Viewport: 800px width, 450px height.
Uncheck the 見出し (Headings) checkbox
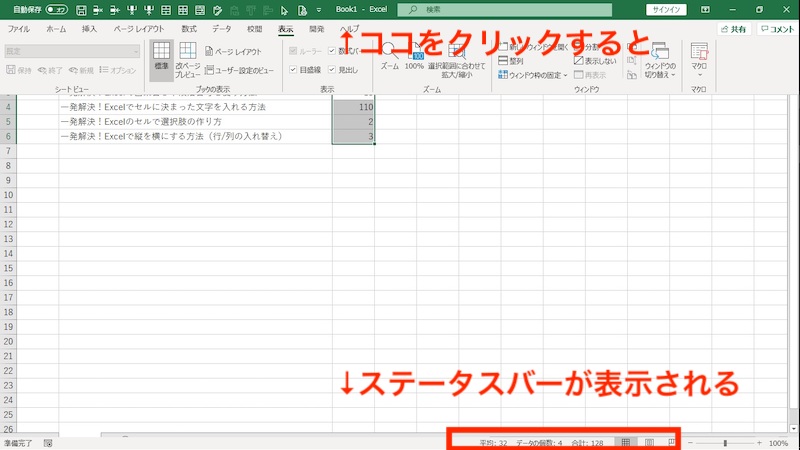click(x=333, y=70)
